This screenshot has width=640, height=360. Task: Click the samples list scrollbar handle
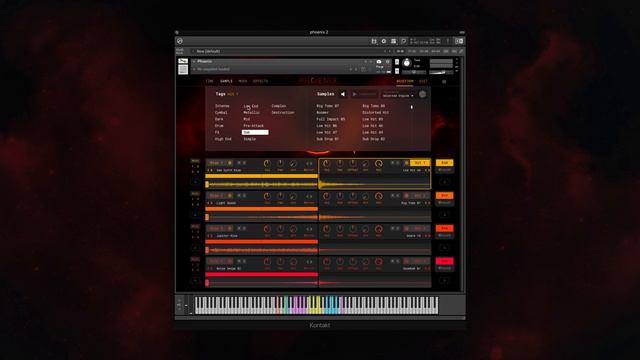pyautogui.click(x=411, y=107)
